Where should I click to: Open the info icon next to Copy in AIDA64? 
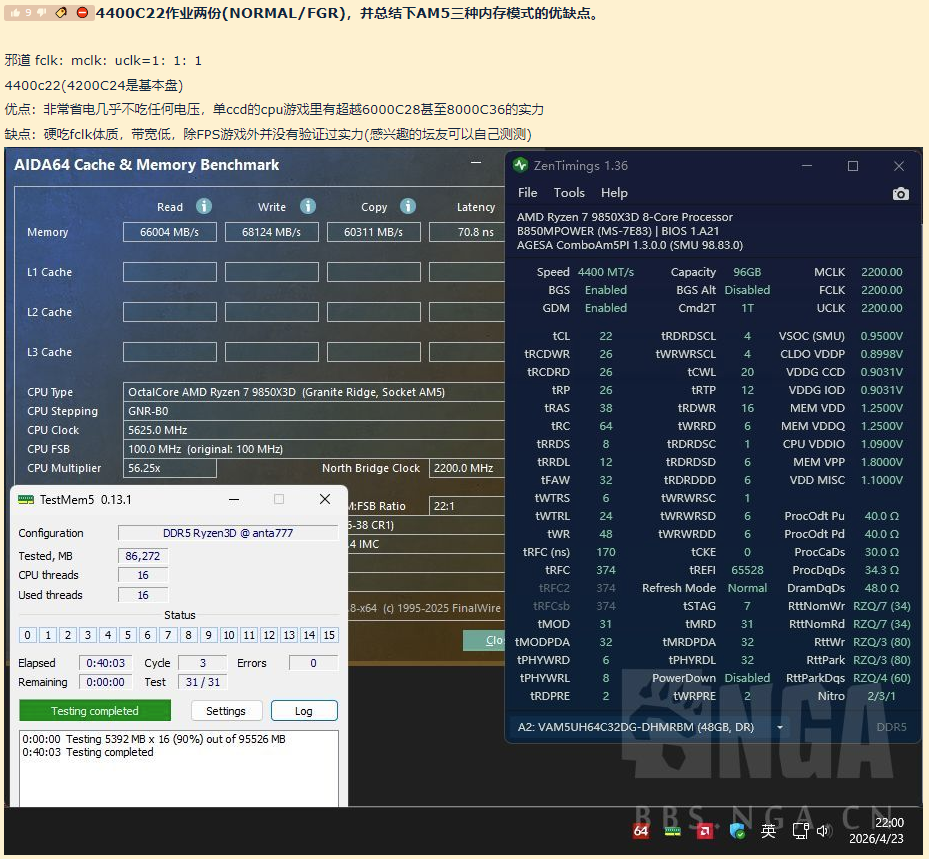tap(408, 206)
